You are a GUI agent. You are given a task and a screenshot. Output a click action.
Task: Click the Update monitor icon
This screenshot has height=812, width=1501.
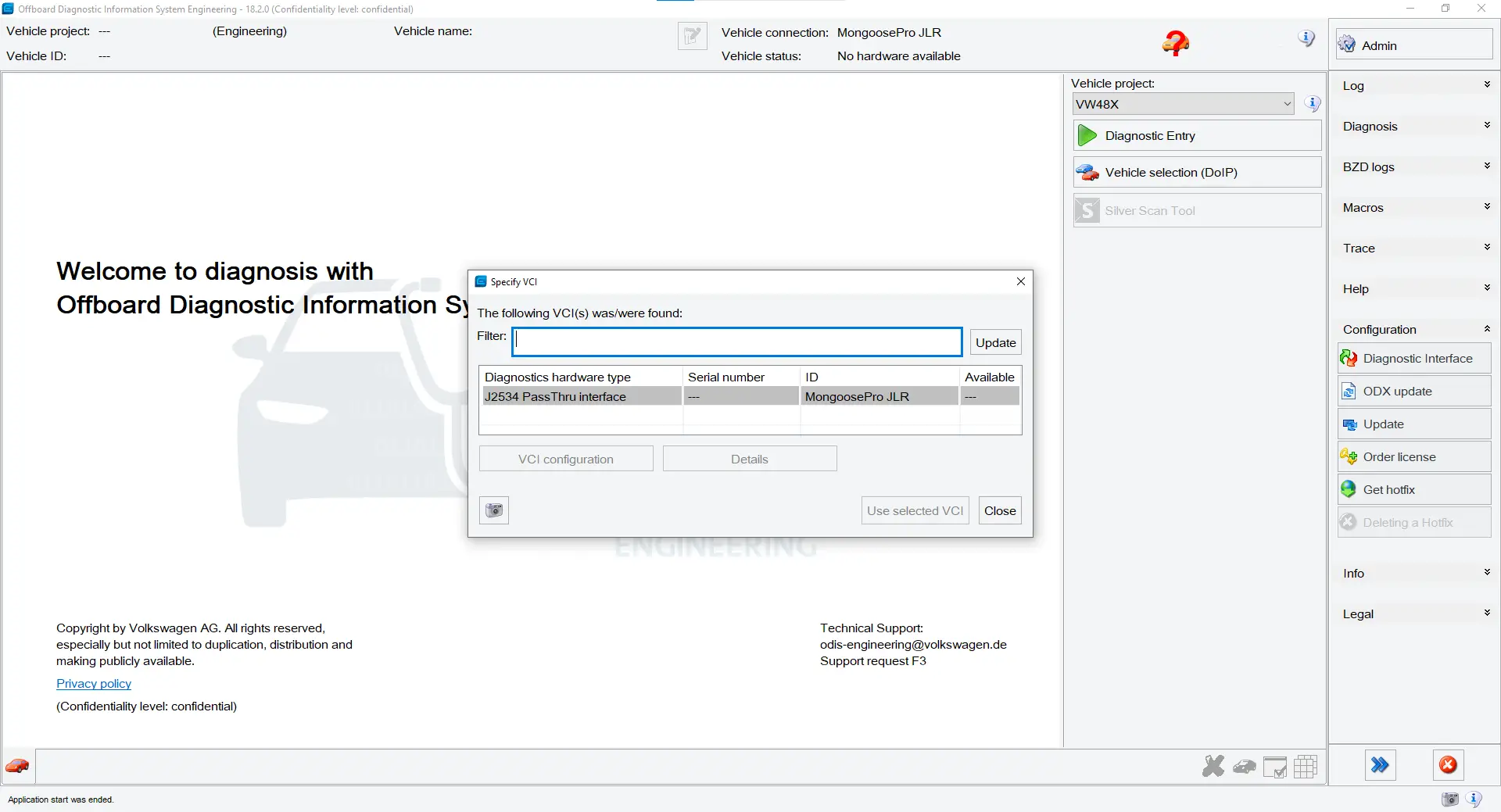[1349, 424]
